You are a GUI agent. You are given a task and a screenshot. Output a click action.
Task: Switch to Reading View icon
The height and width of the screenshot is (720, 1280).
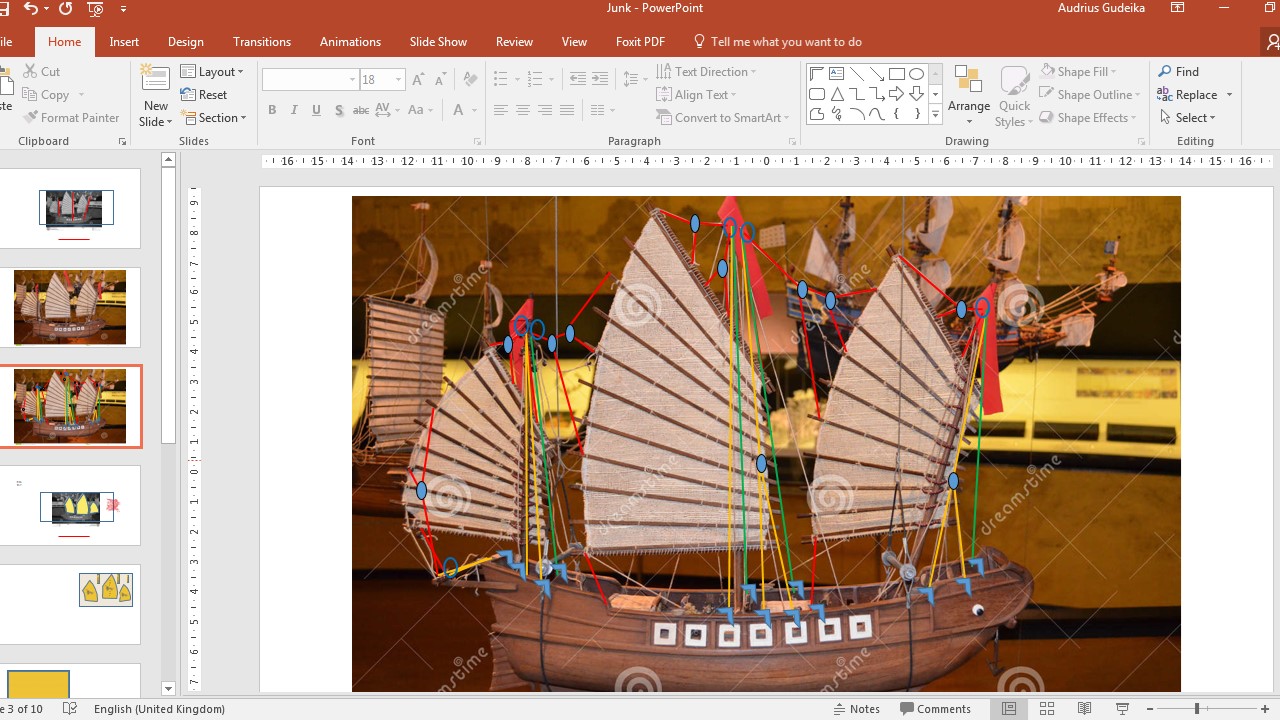pyautogui.click(x=1085, y=709)
